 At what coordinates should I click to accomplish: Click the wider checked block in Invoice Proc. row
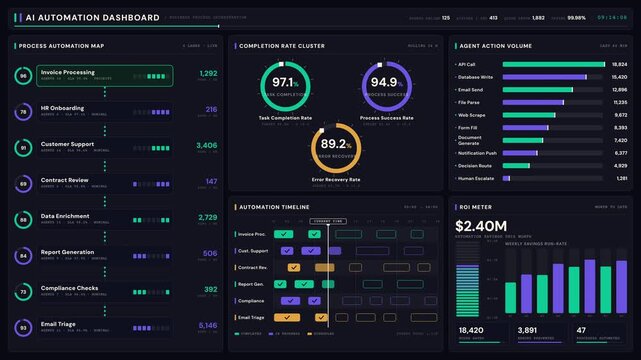[x=283, y=234]
